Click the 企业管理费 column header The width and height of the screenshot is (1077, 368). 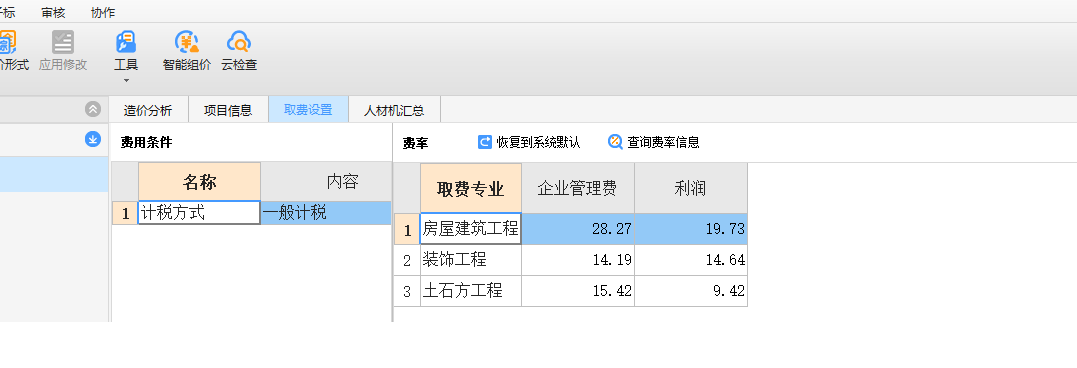(x=578, y=188)
